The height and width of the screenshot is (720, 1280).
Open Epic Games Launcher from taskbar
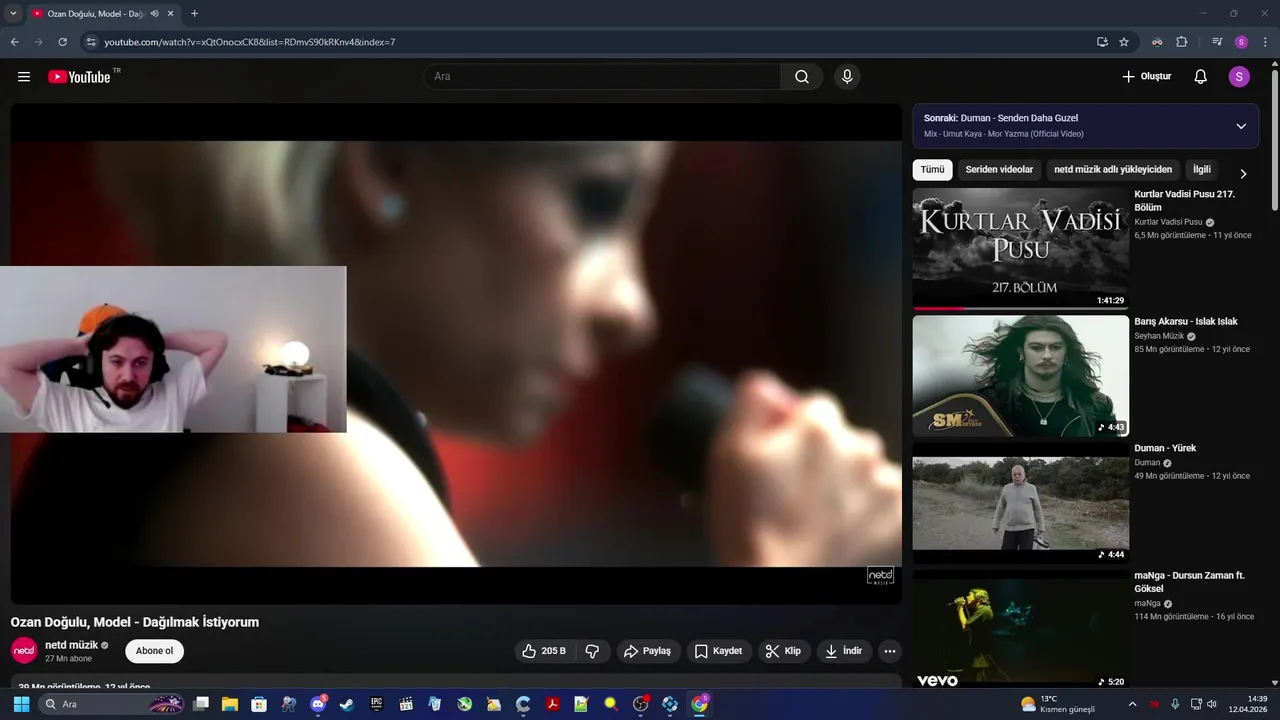tap(376, 704)
